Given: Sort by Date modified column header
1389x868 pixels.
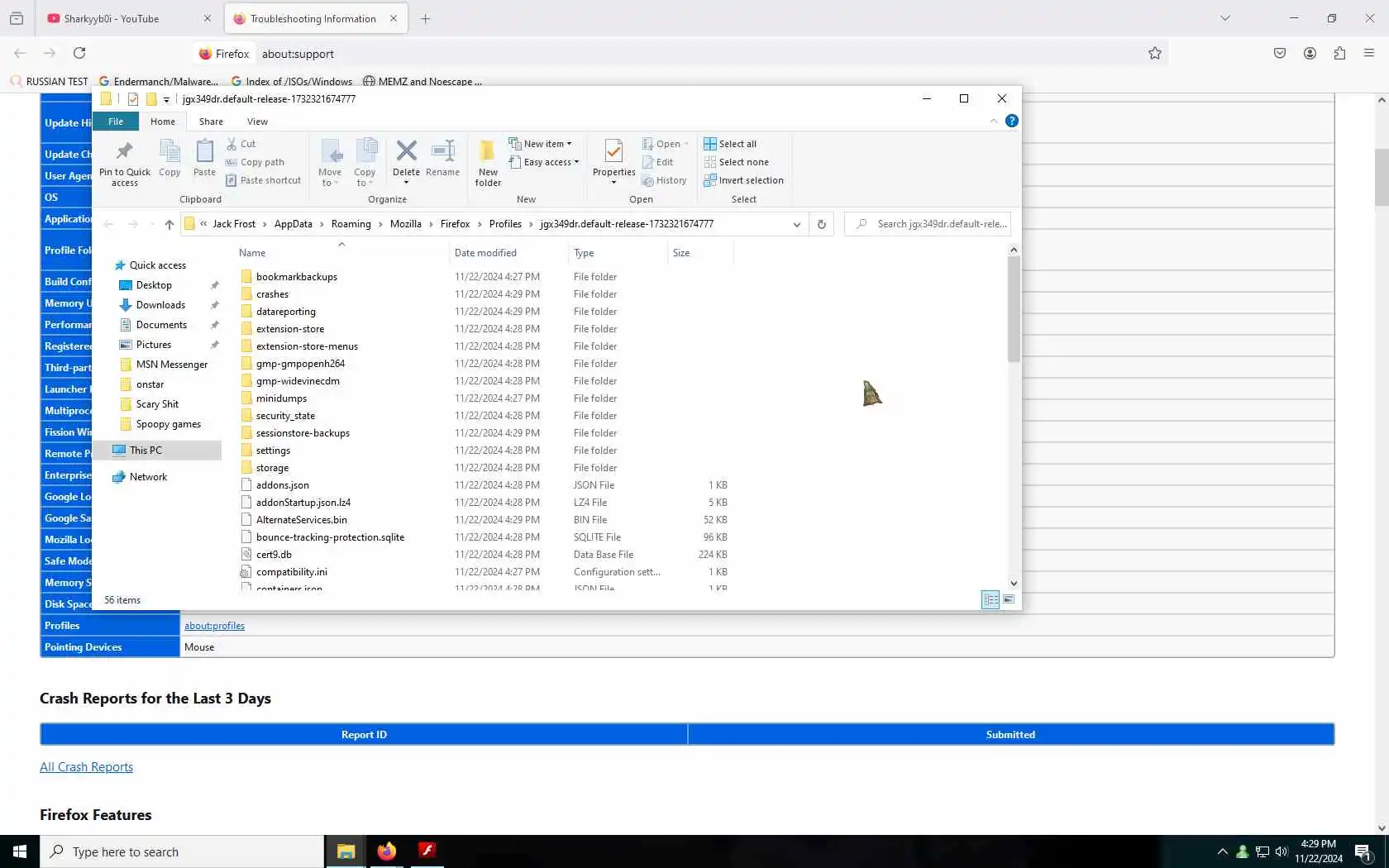Looking at the screenshot, I should 485,253.
